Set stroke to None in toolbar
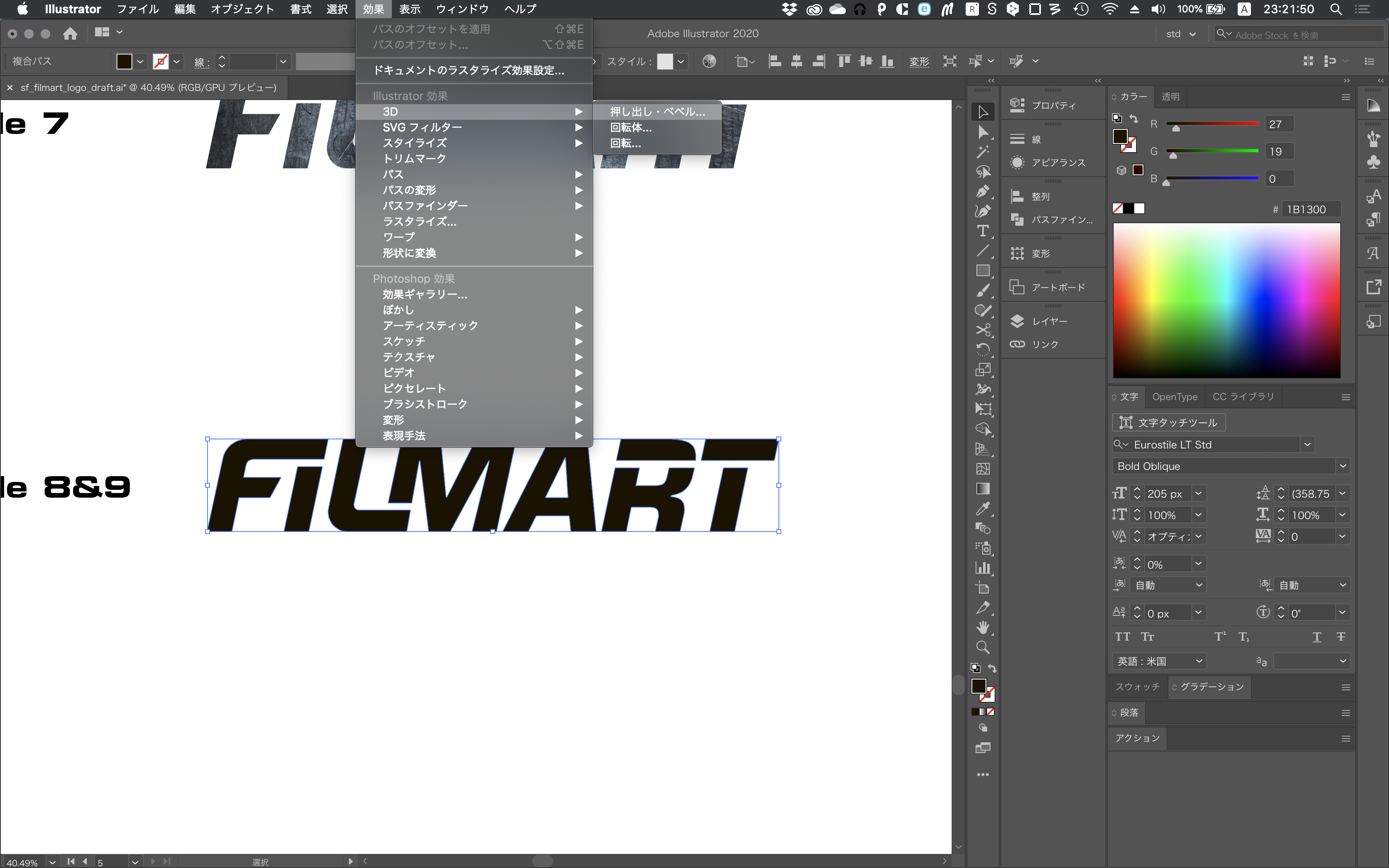Viewport: 1389px width, 868px height. pyautogui.click(x=990, y=712)
